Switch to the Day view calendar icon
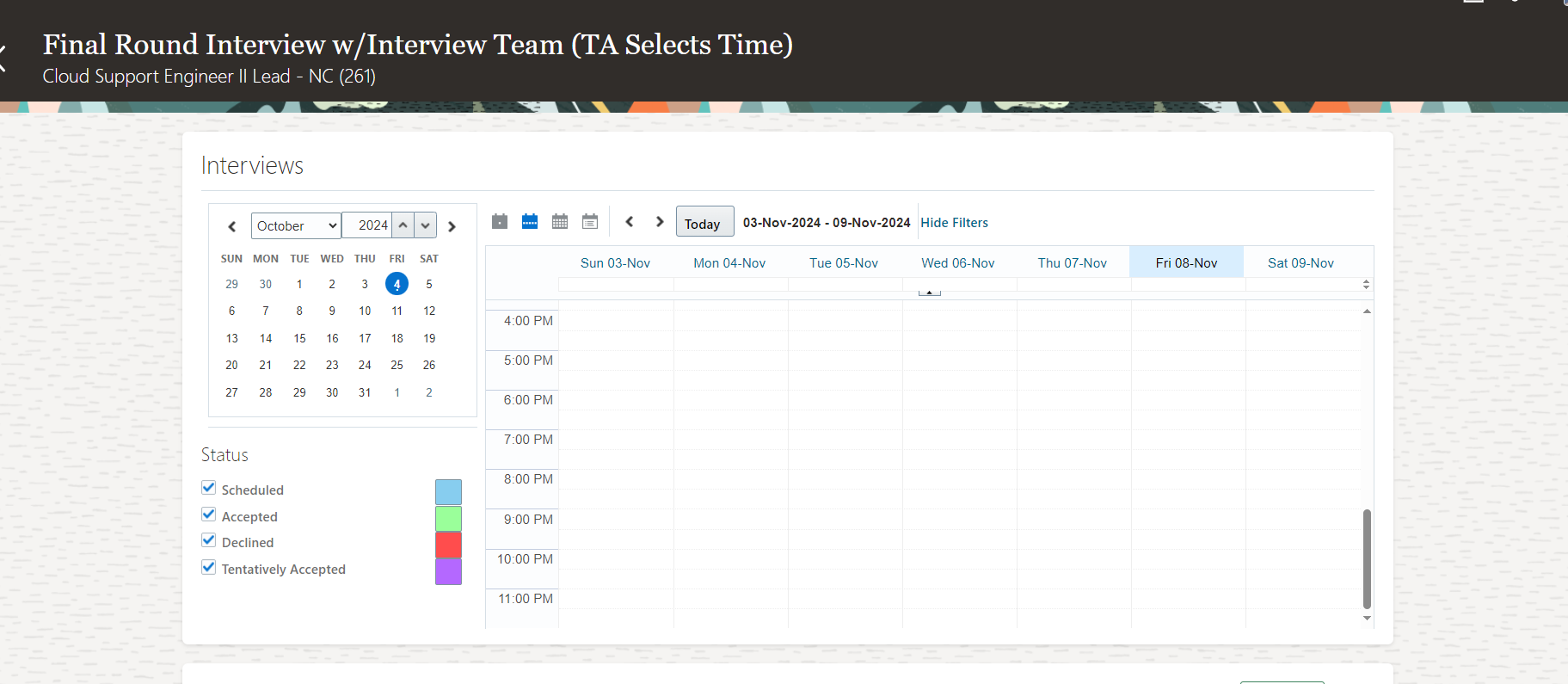Viewport: 1568px width, 684px height. click(500, 222)
